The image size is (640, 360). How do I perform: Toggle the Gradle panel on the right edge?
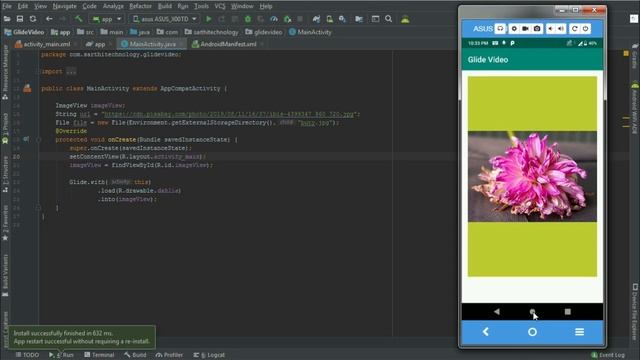(635, 56)
